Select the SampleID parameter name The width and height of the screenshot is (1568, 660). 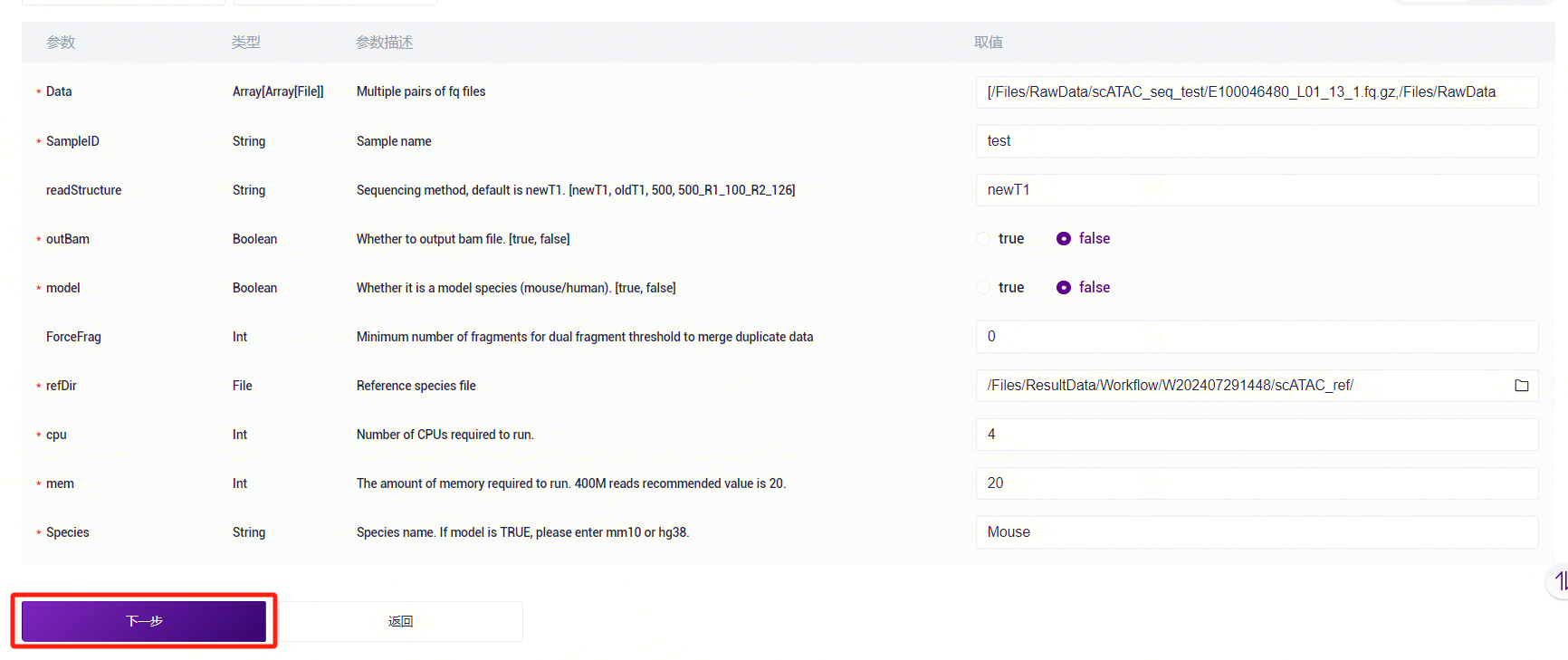coord(72,141)
